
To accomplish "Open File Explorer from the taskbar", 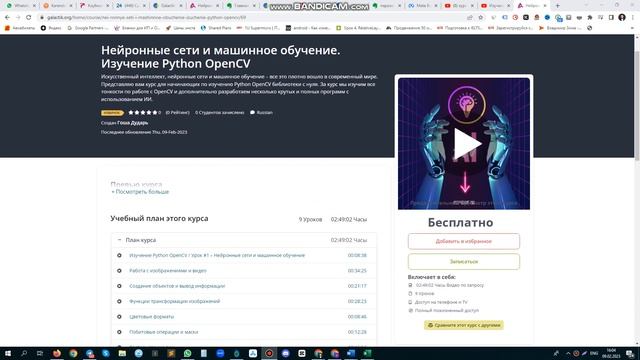I will point(122,353).
